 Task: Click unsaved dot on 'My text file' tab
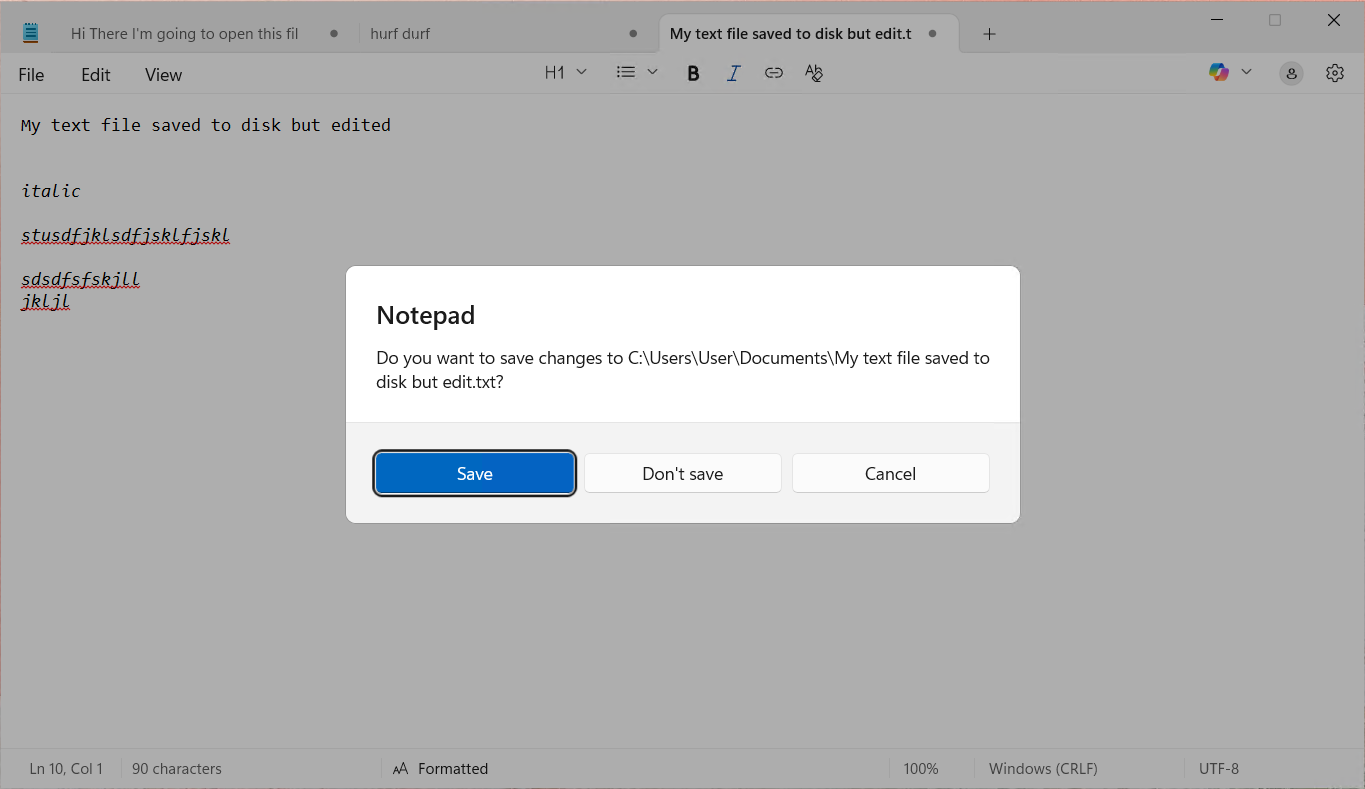932,34
